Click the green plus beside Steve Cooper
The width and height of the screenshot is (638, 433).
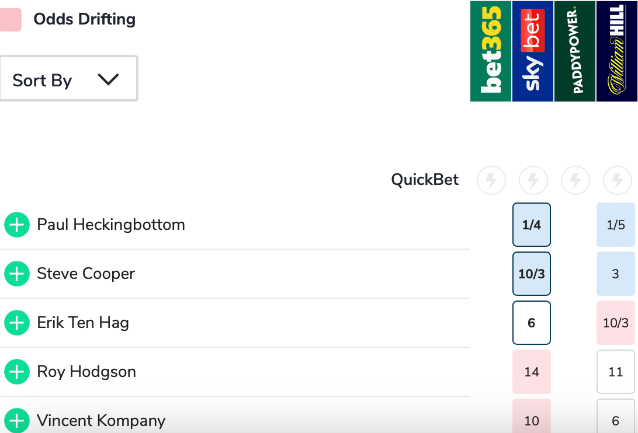point(17,274)
